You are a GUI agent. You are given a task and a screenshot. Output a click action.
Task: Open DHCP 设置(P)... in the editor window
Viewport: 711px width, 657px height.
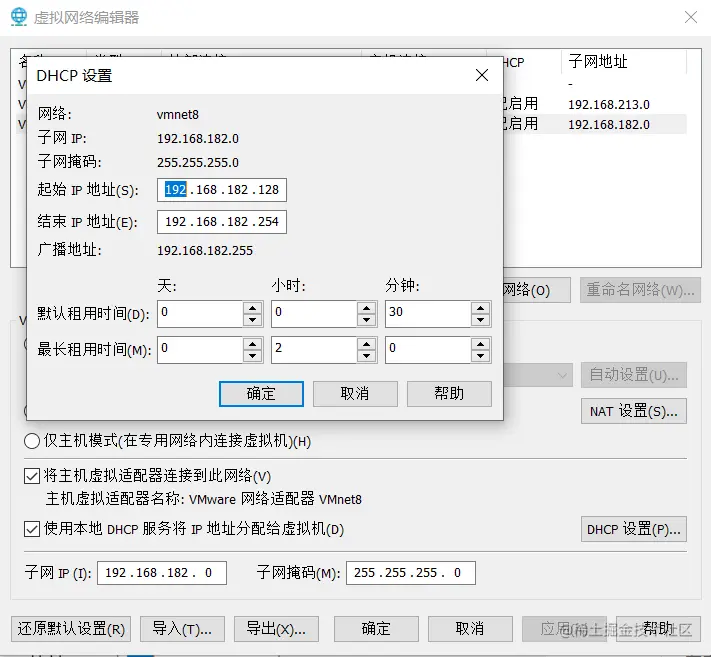coord(633,529)
